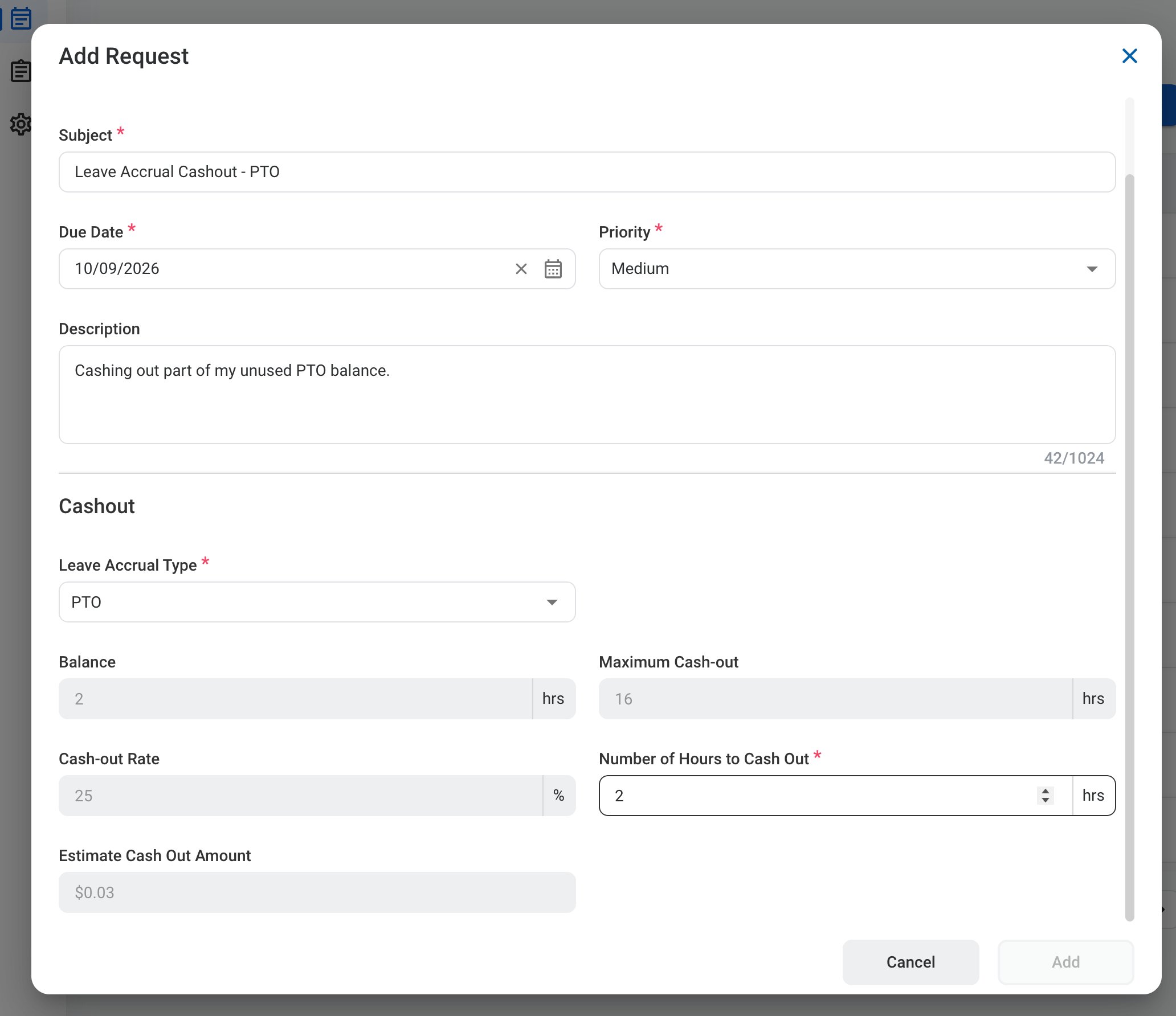This screenshot has height=1016, width=1176.
Task: Clear the Due Date value
Action: pos(521,269)
